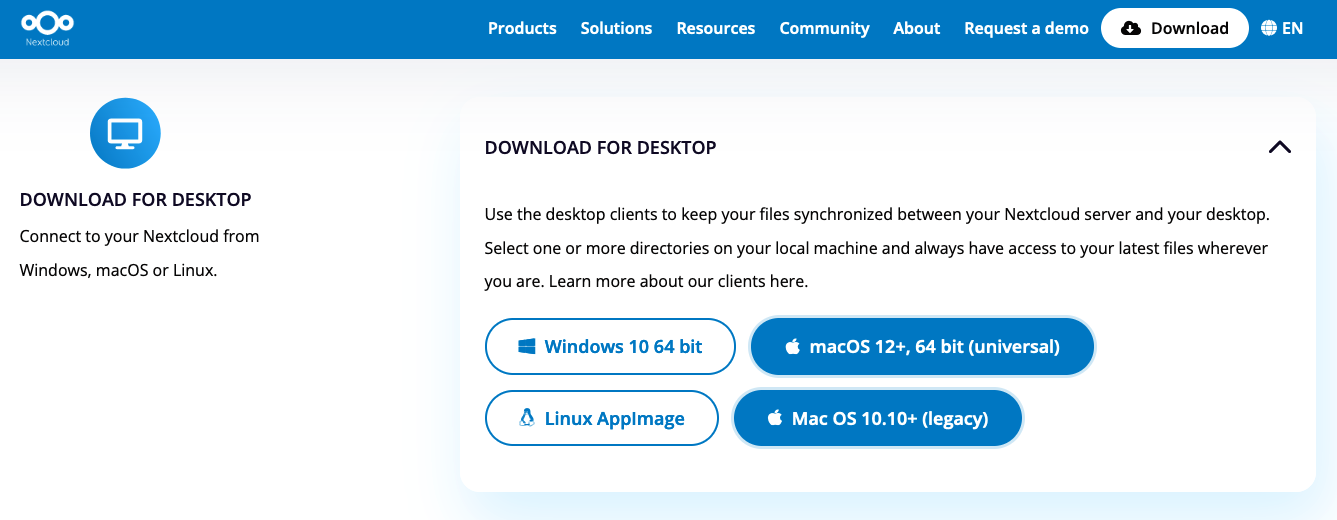Image resolution: width=1337 pixels, height=520 pixels.
Task: Click the 'Learn more about our clients here' text
Action: (676, 282)
